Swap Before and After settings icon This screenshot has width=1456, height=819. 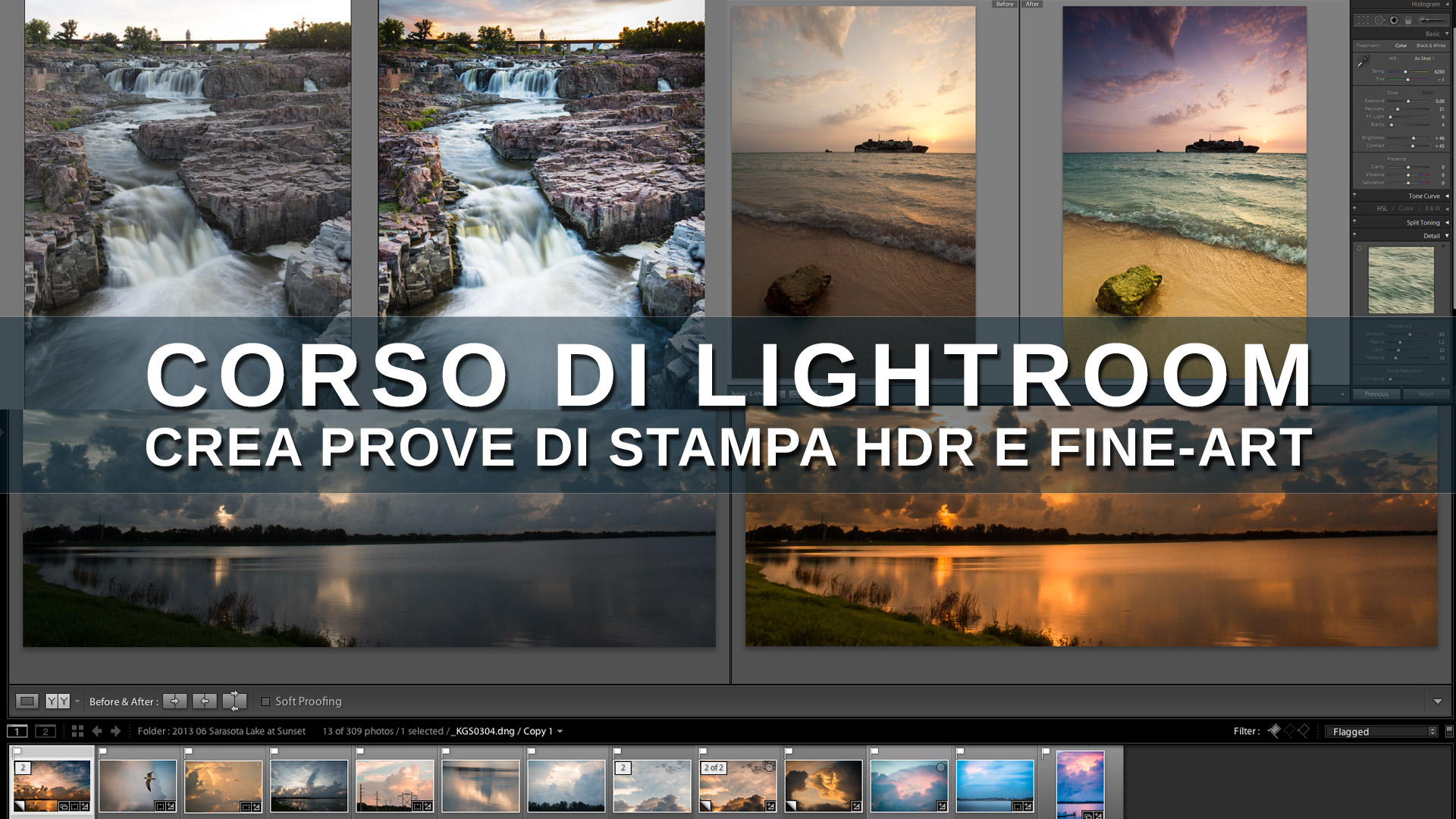point(234,701)
